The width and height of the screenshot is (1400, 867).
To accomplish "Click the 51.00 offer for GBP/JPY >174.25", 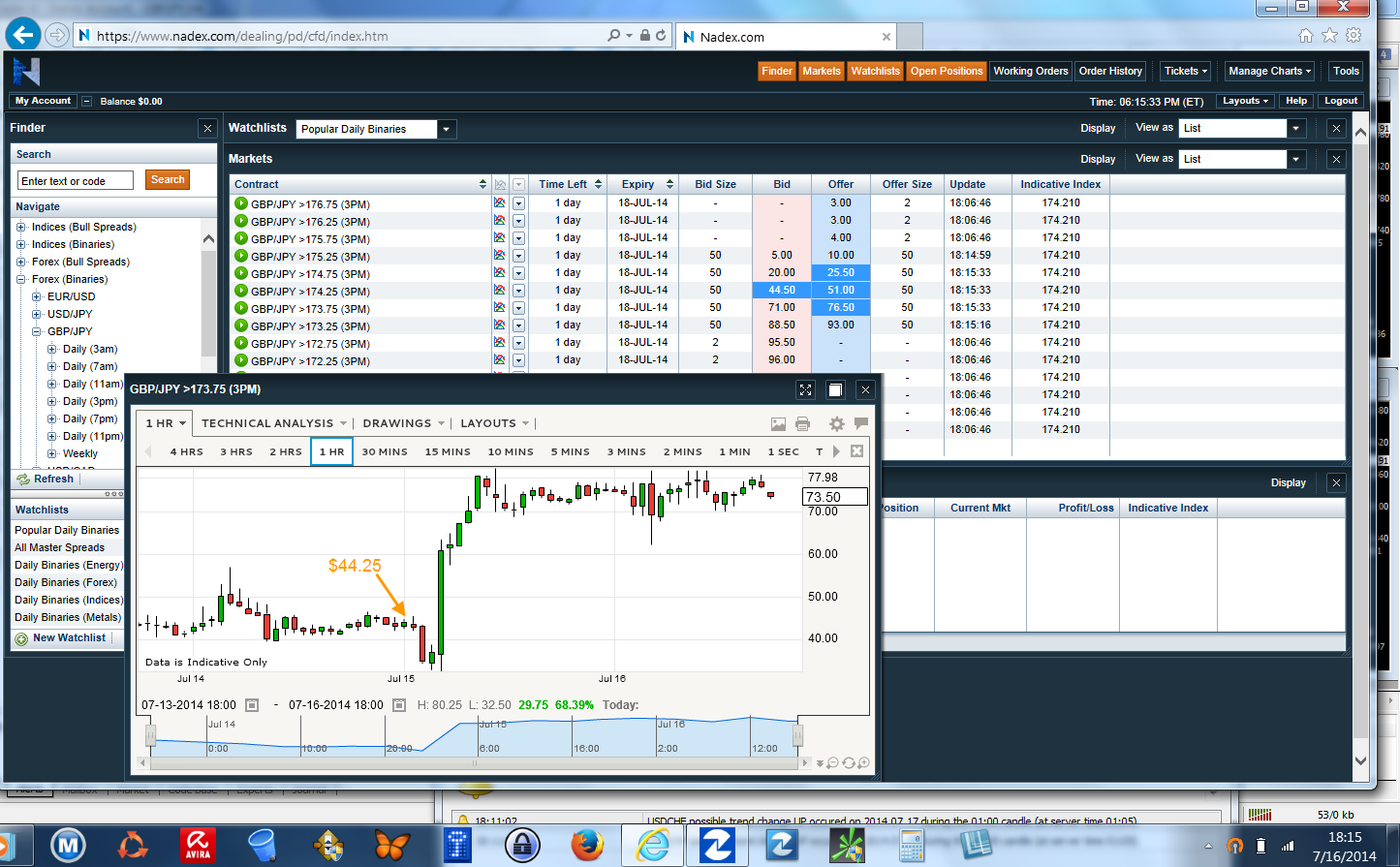I will tap(840, 291).
